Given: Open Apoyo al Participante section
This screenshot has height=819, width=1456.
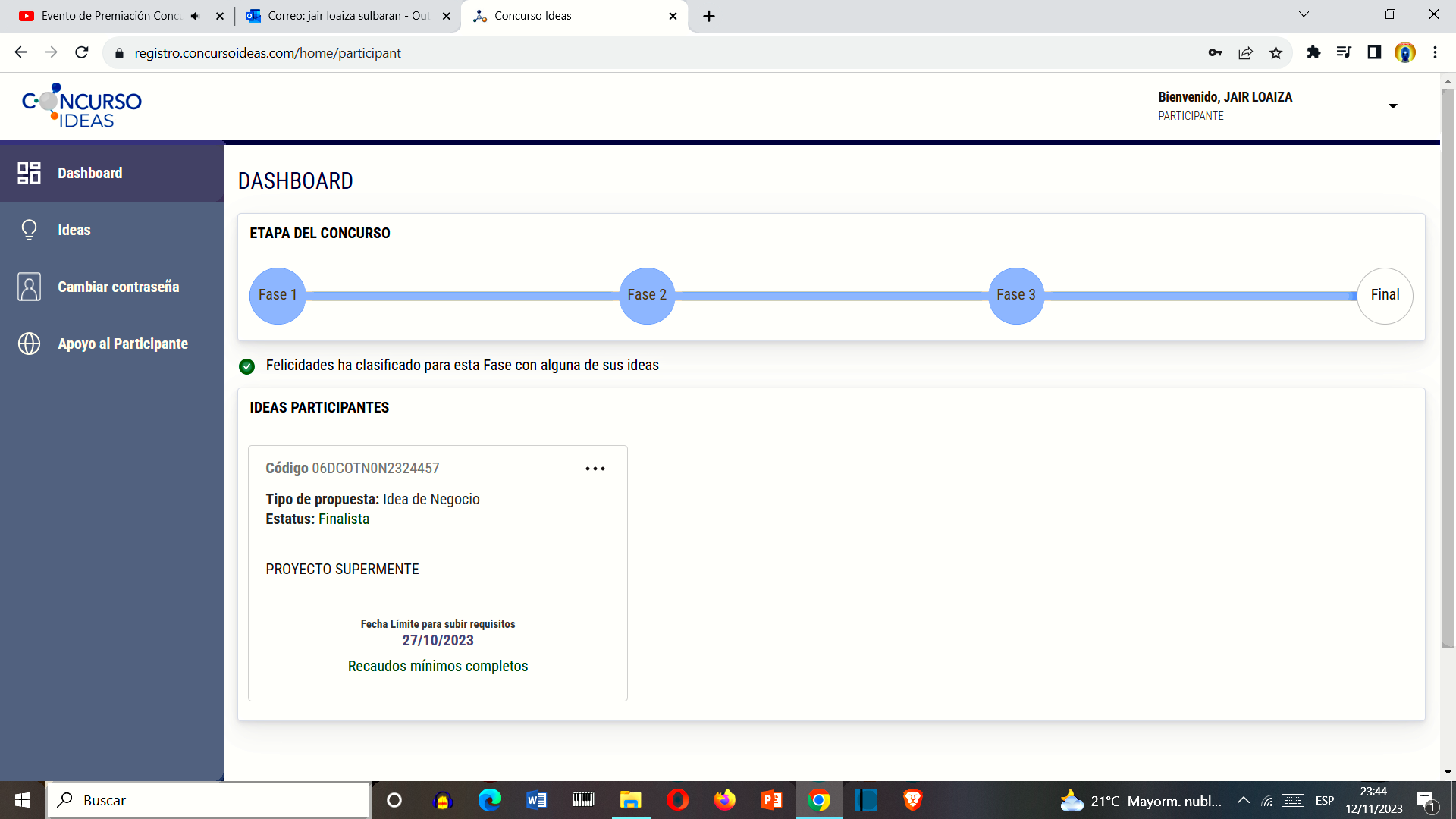Looking at the screenshot, I should tap(111, 344).
